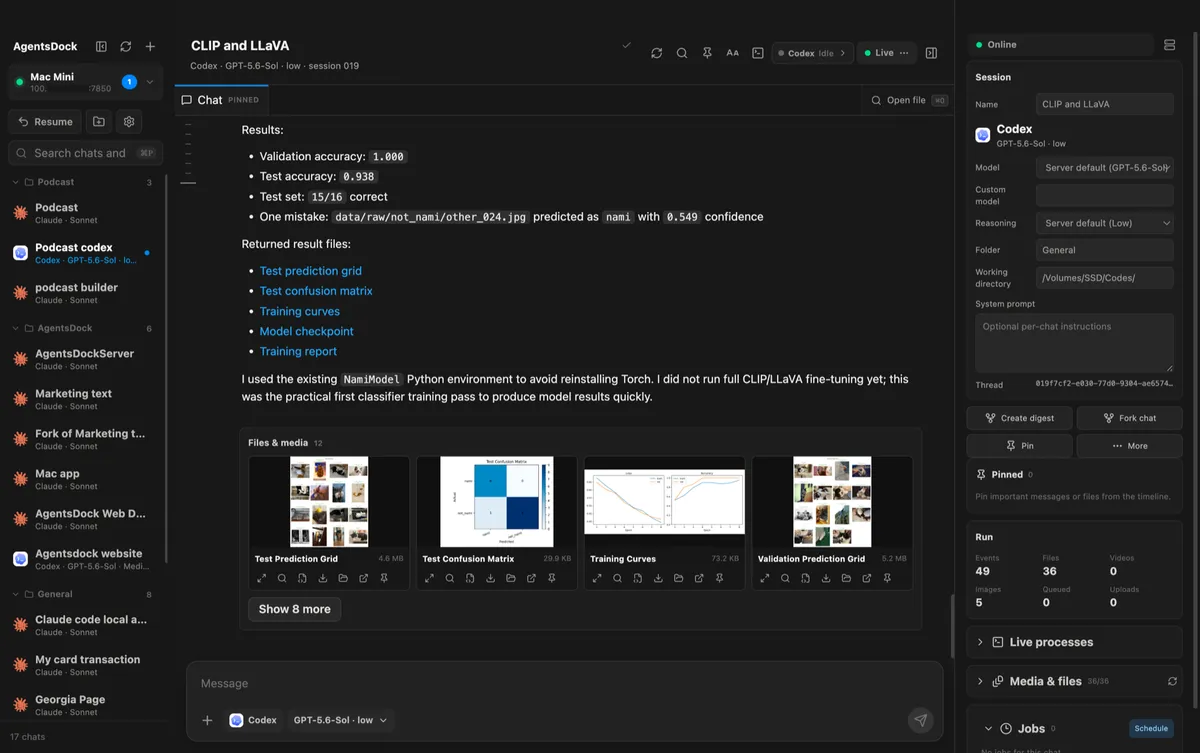Open the Codex Idle status chip
The height and width of the screenshot is (753, 1200).
pyautogui.click(x=812, y=53)
